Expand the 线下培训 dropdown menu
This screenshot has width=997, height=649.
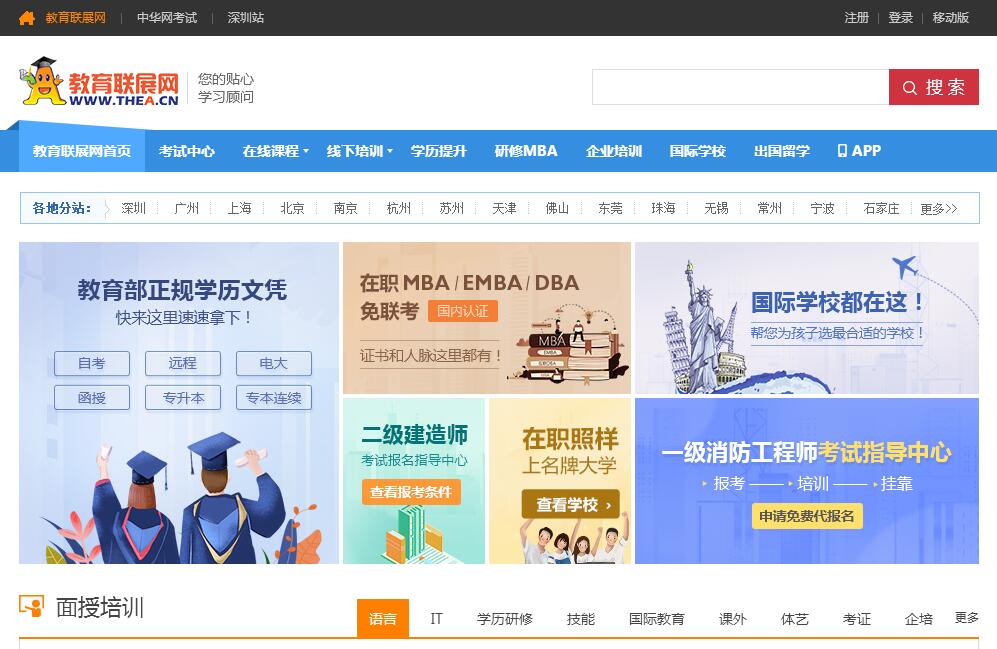[x=359, y=151]
